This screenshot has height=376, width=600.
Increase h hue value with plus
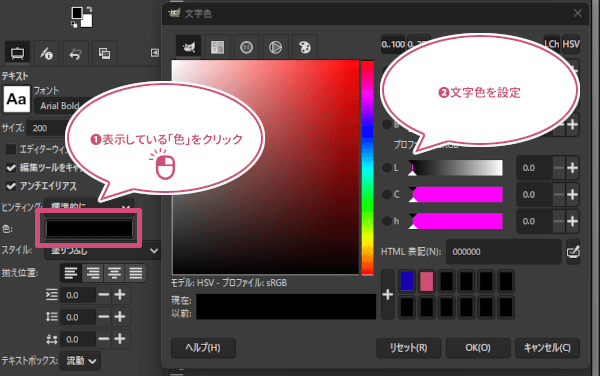[572, 221]
